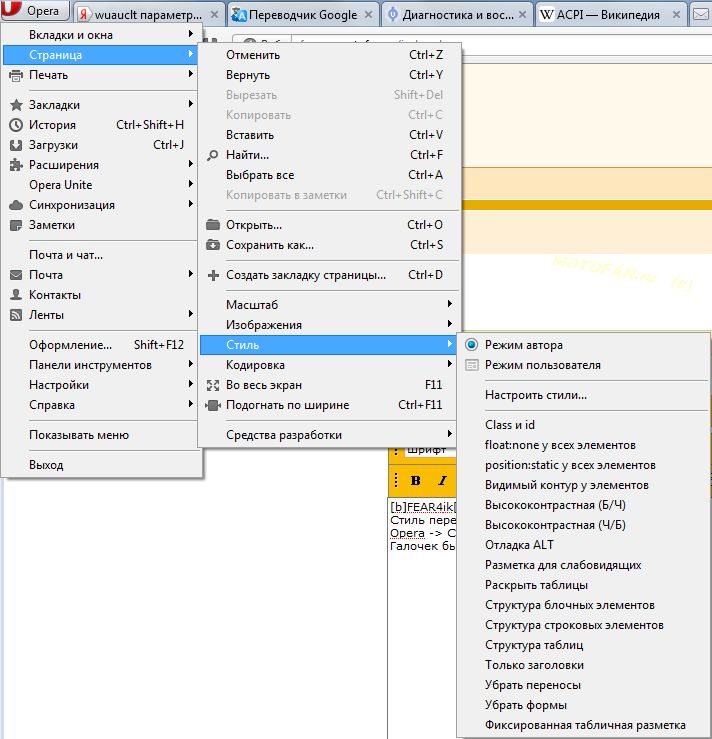712x739 pixels.
Task: Close the Переводчик Google tab
Action: (368, 15)
